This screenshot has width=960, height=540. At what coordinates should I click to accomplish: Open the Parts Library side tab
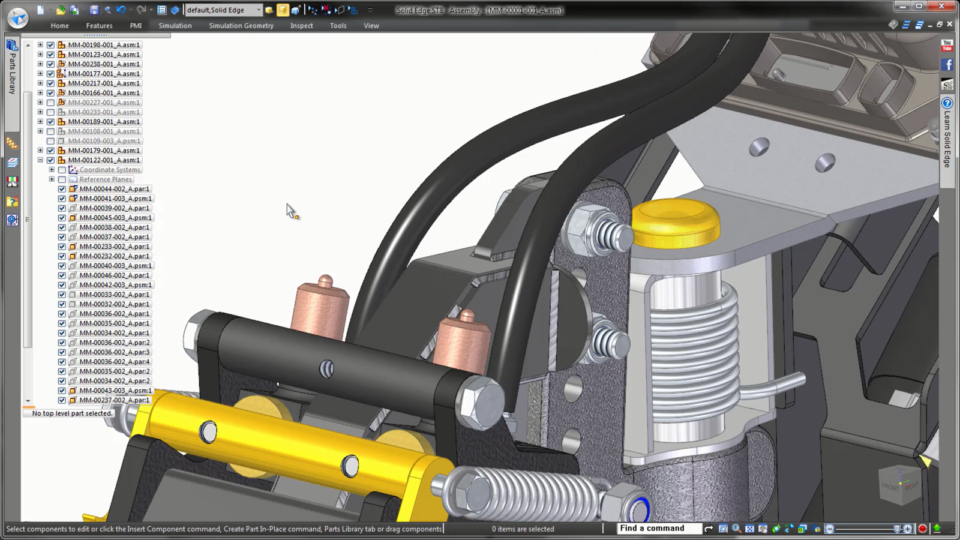coord(12,70)
